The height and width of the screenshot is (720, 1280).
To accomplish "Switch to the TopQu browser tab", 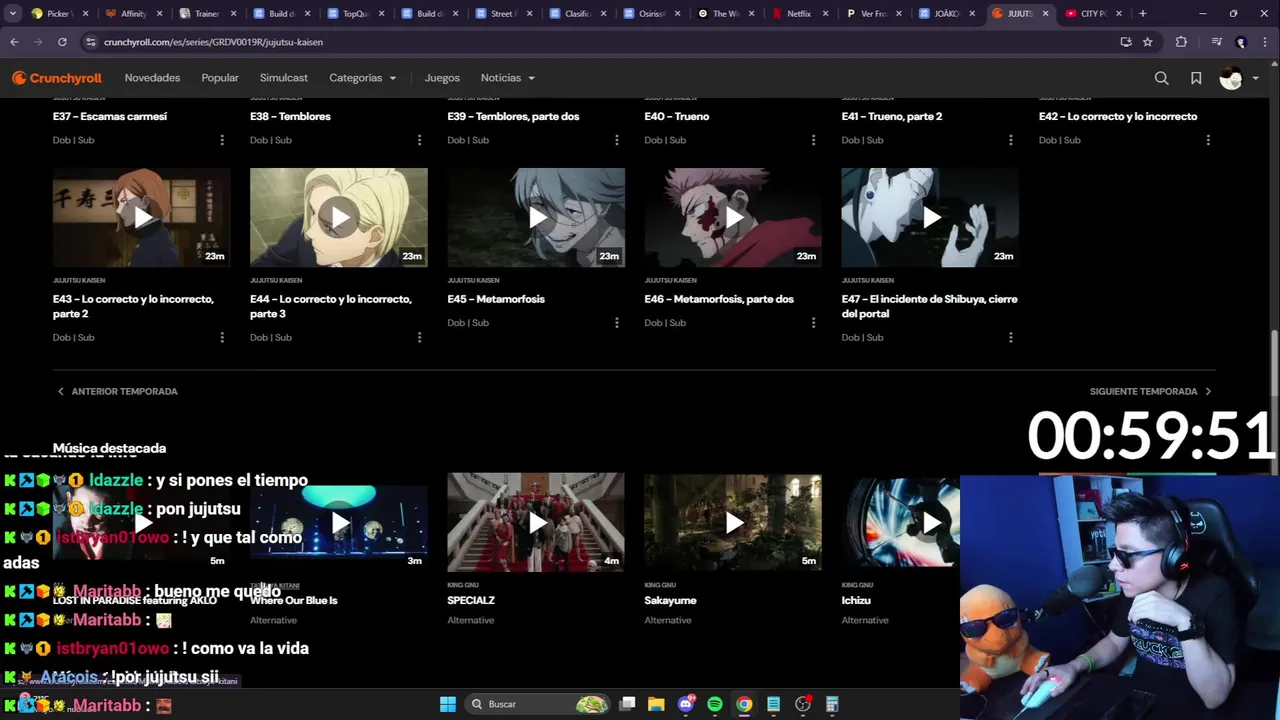I will click(x=355, y=14).
